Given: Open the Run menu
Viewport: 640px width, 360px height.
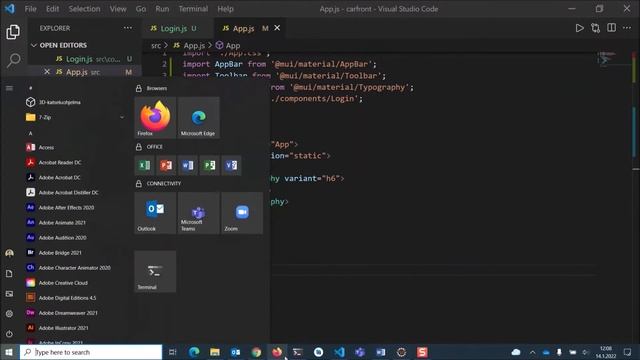Looking at the screenshot, I should tap(162, 9).
